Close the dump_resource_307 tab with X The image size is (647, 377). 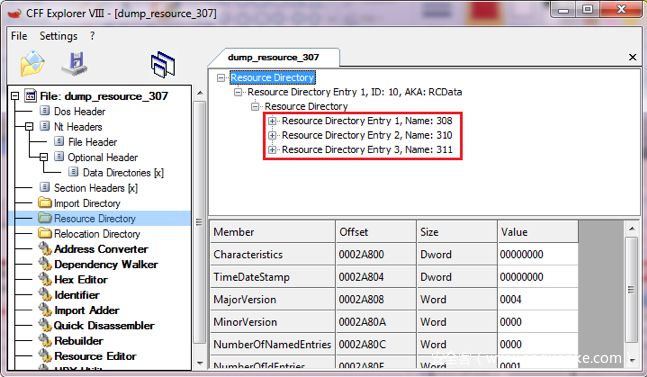(633, 57)
